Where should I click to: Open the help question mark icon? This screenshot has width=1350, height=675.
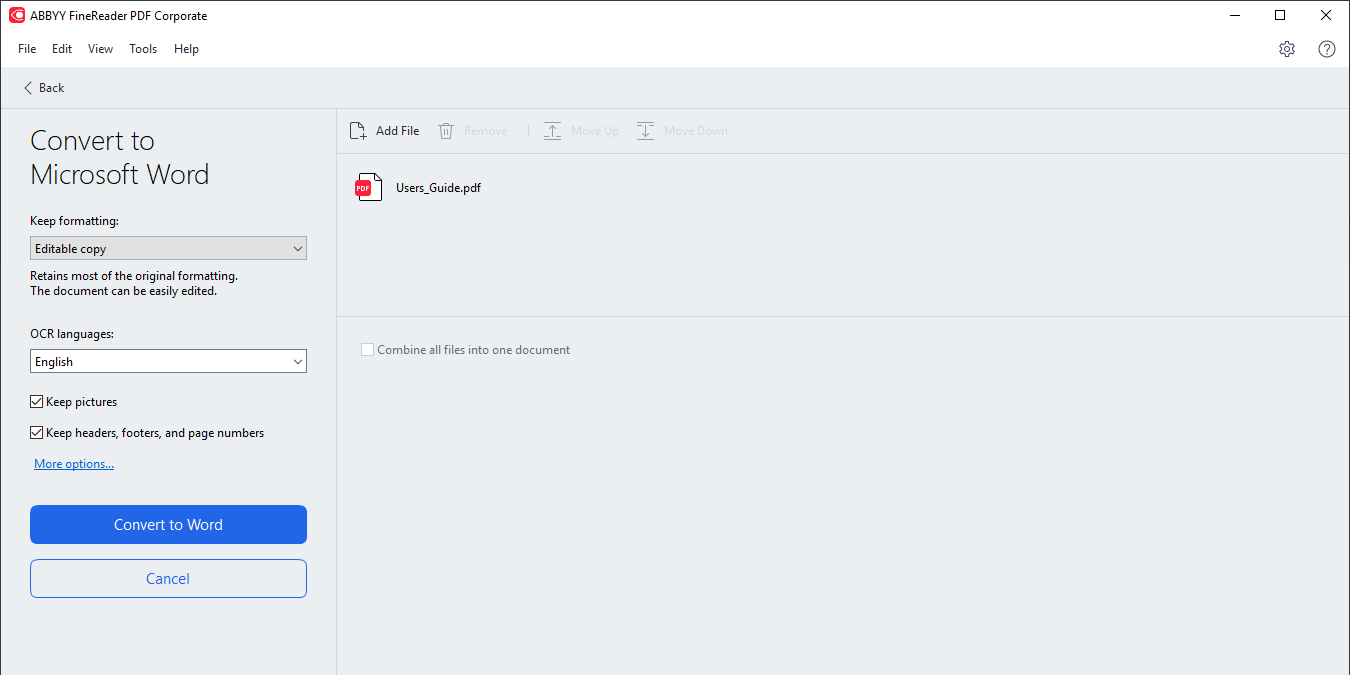point(1327,49)
